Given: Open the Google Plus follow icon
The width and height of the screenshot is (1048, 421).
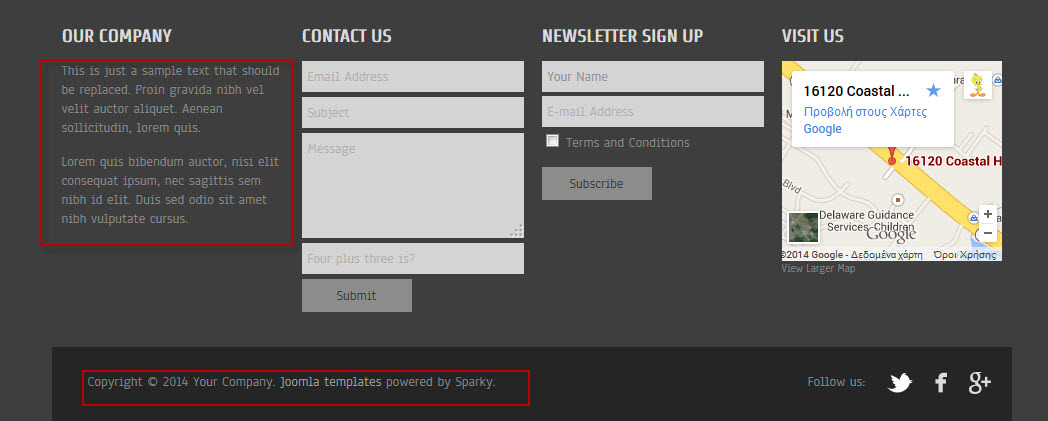Looking at the screenshot, I should pyautogui.click(x=980, y=383).
